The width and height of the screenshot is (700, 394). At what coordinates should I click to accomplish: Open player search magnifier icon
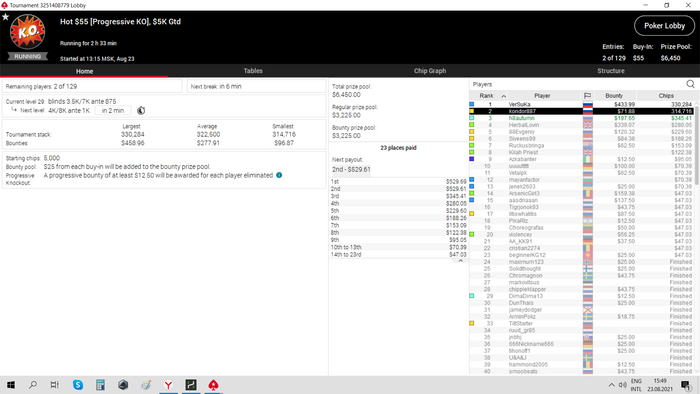[690, 84]
